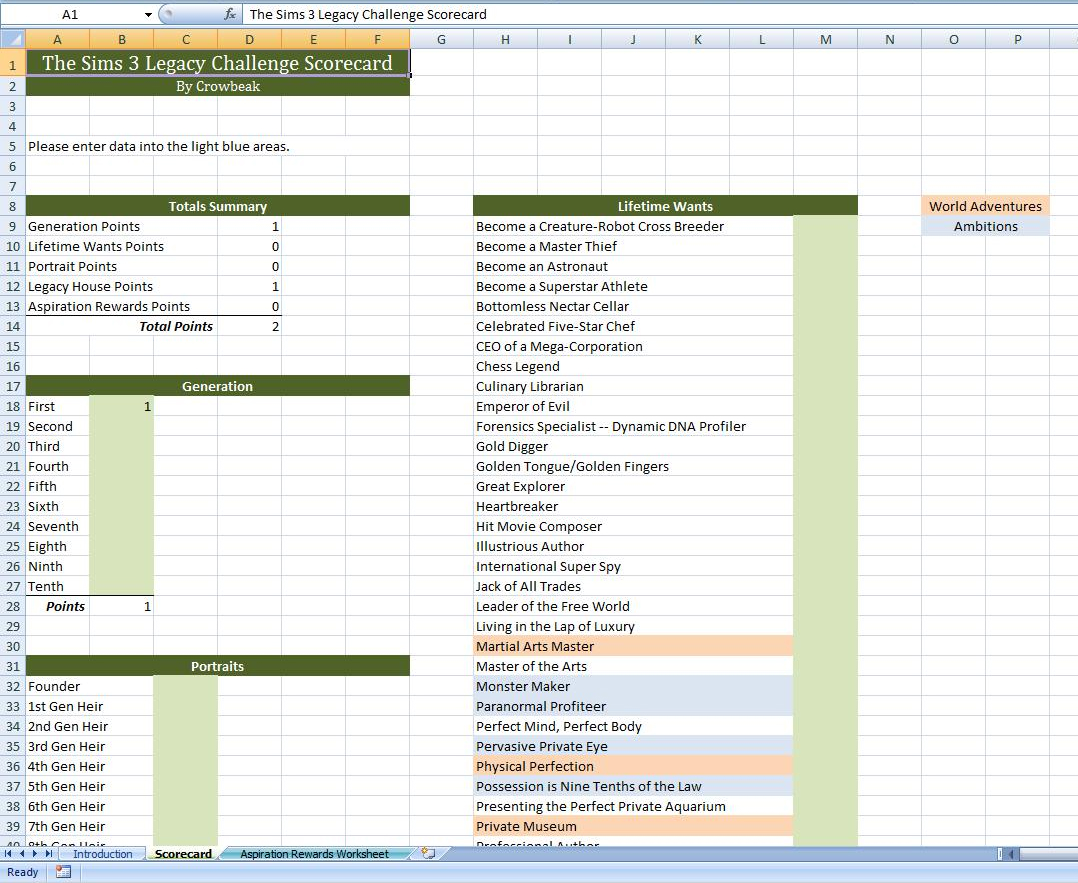Click the Name Box showing A1
The height and width of the screenshot is (883, 1078).
(69, 14)
